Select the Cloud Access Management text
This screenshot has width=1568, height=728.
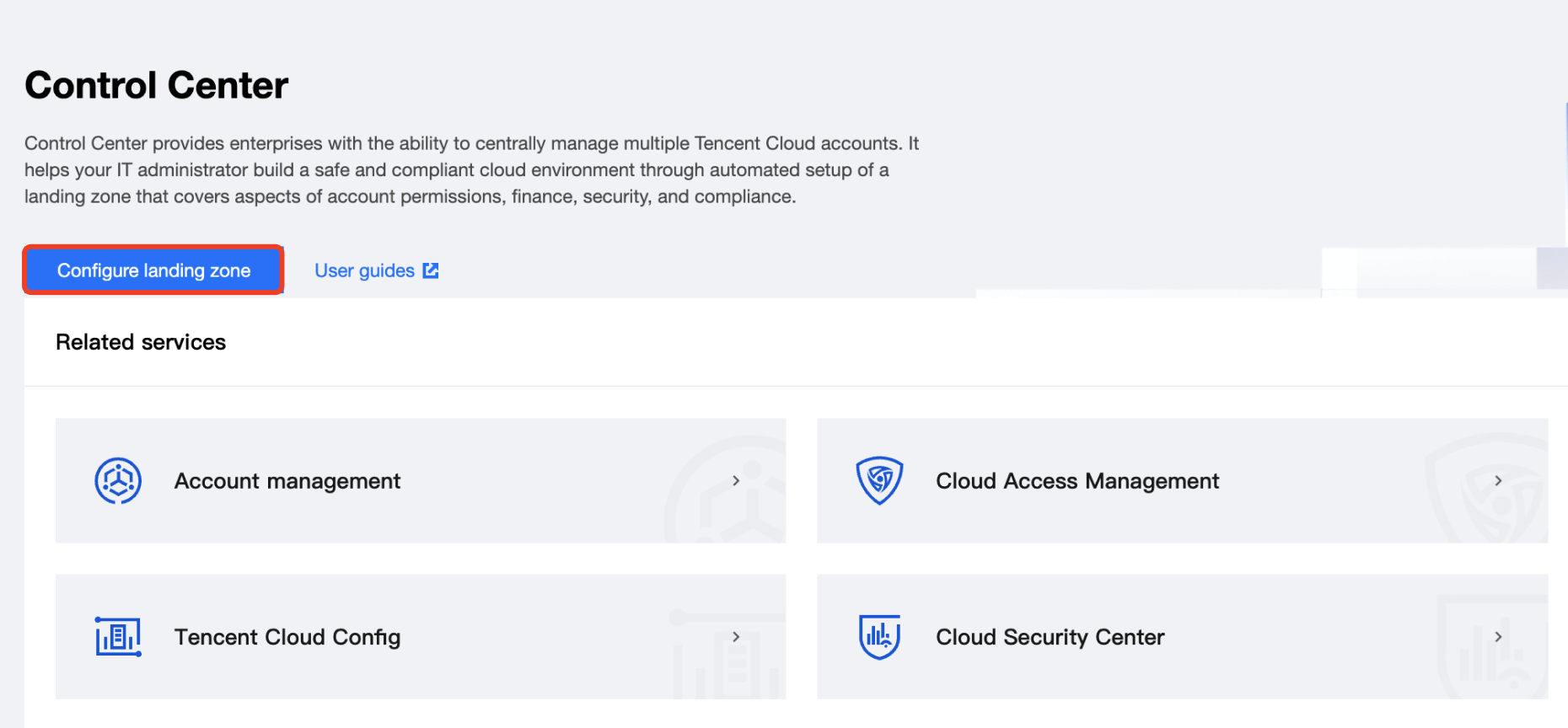click(x=1077, y=481)
